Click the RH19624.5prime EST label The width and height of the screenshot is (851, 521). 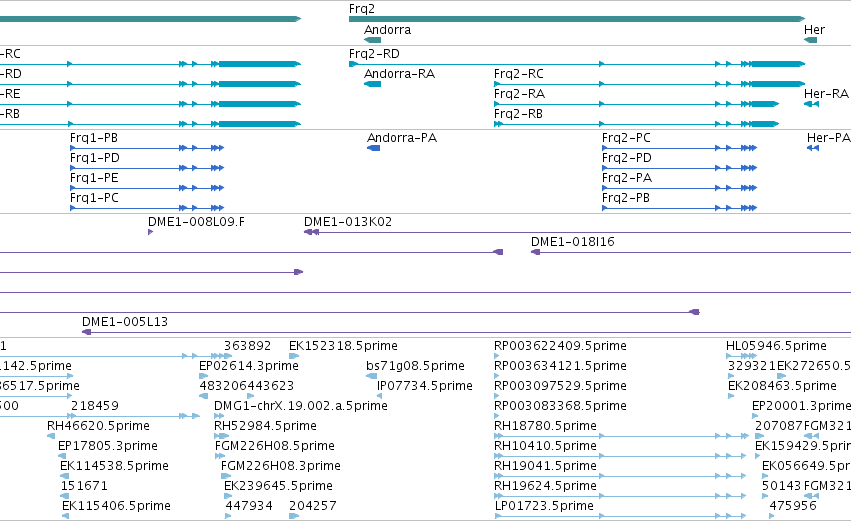pyautogui.click(x=545, y=486)
